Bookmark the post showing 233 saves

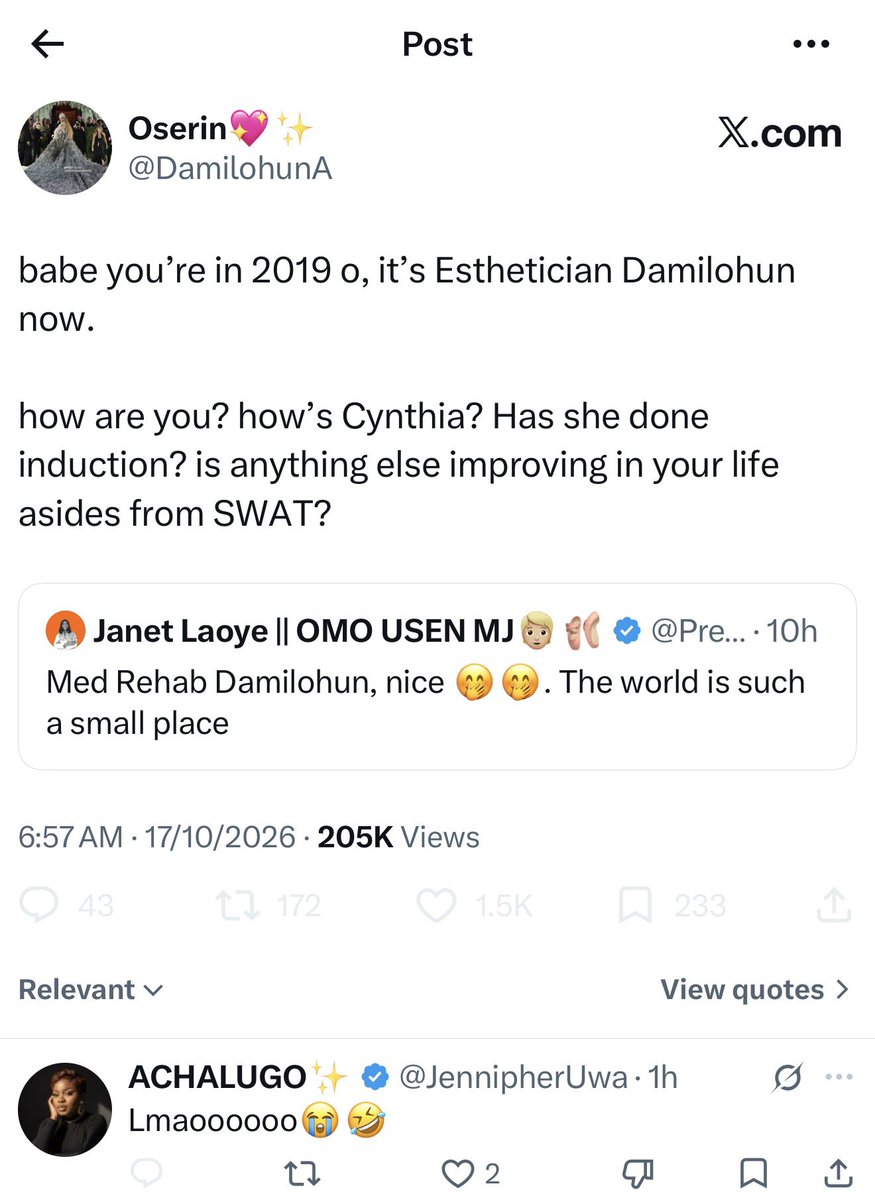click(672, 906)
